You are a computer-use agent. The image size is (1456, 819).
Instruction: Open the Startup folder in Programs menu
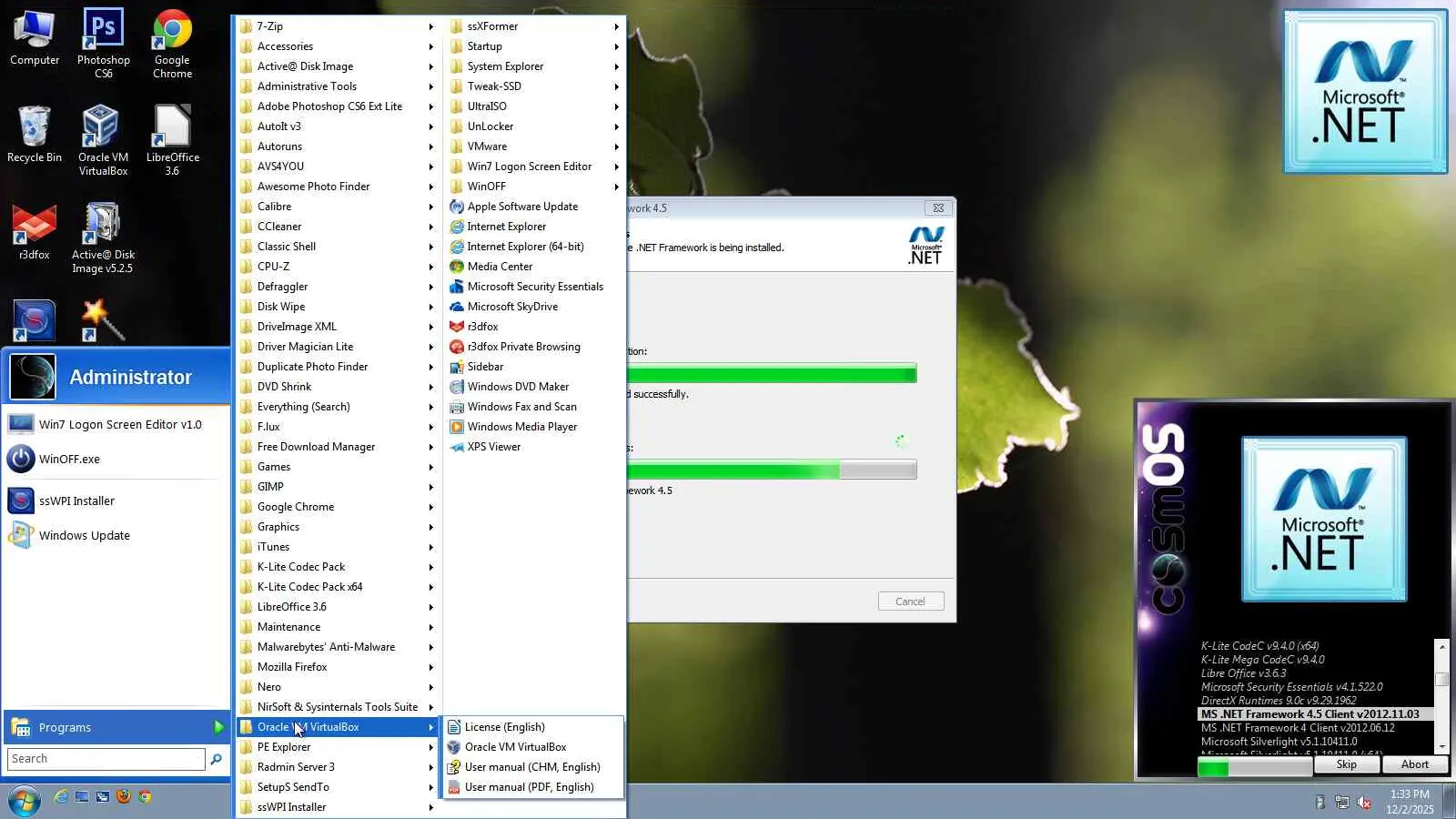[x=534, y=46]
